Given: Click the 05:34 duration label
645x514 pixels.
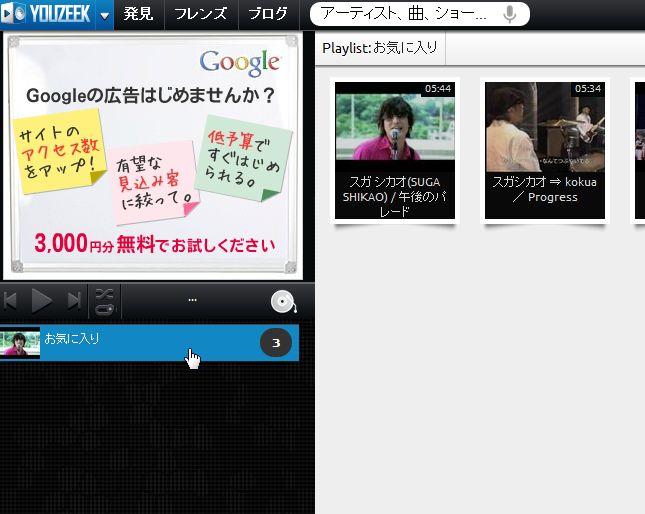Looking at the screenshot, I should click(588, 89).
